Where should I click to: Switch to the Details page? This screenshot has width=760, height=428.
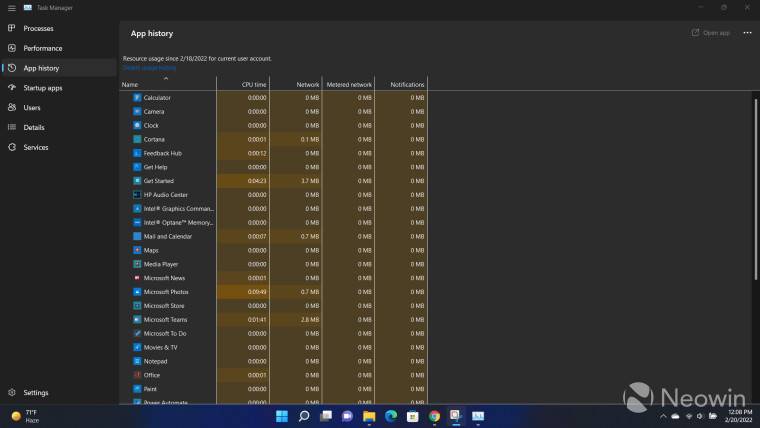[x=34, y=127]
